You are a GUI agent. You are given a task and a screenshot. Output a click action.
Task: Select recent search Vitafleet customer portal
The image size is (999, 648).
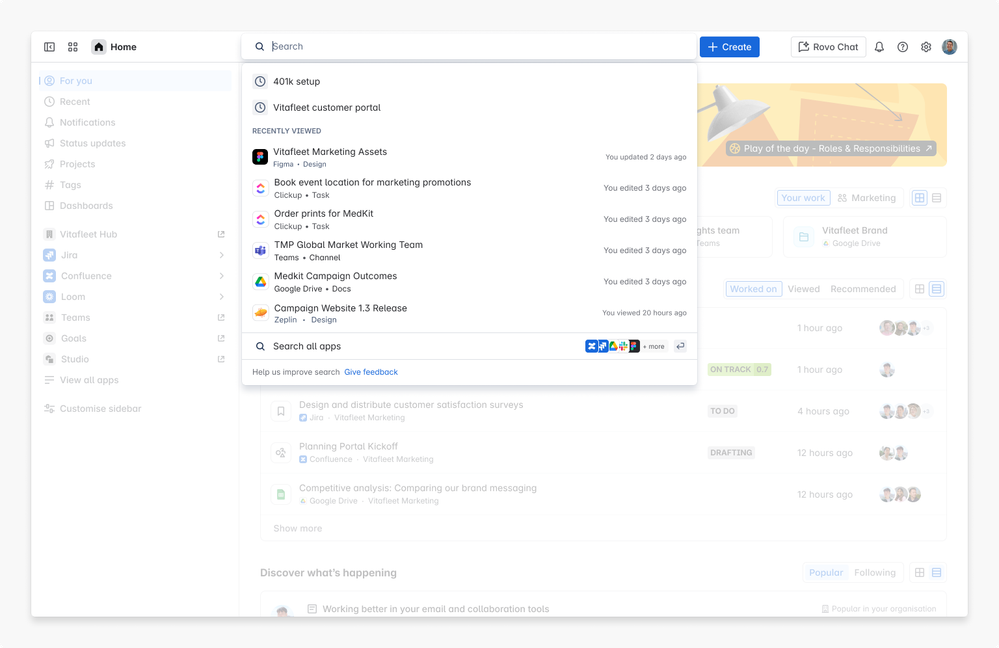470,108
